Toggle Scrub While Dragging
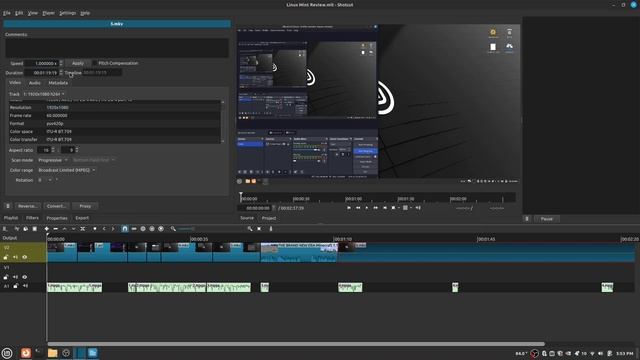640x360 pixels. (x=134, y=229)
